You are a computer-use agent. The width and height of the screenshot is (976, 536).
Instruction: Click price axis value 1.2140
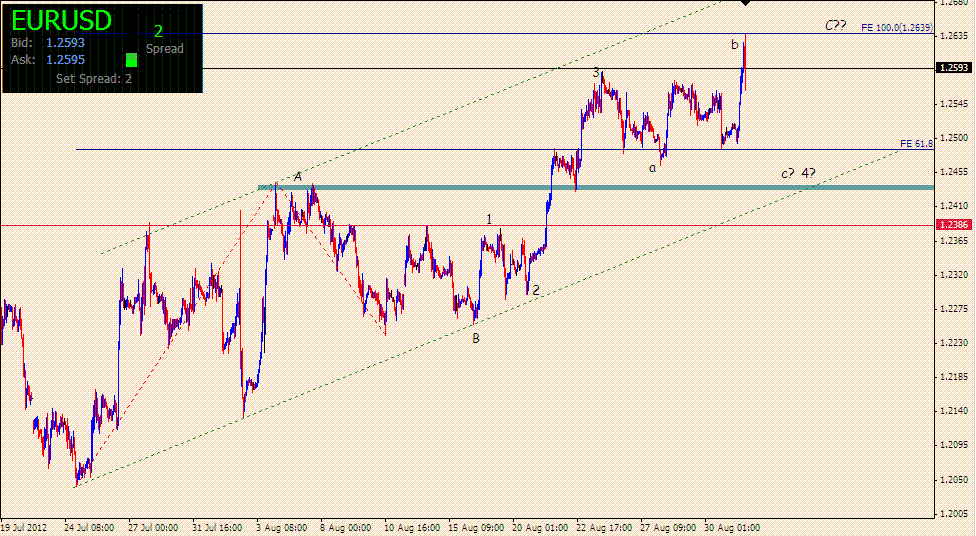click(954, 411)
